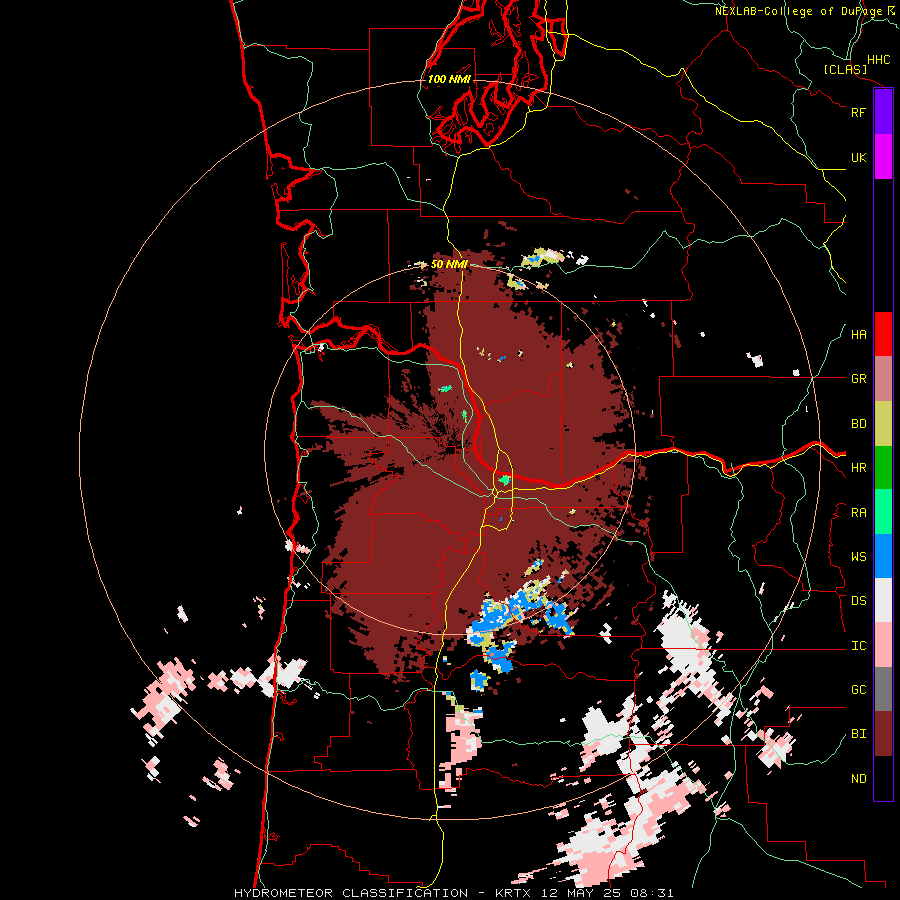Click the WS legend label
The width and height of the screenshot is (900, 900).
(x=858, y=557)
